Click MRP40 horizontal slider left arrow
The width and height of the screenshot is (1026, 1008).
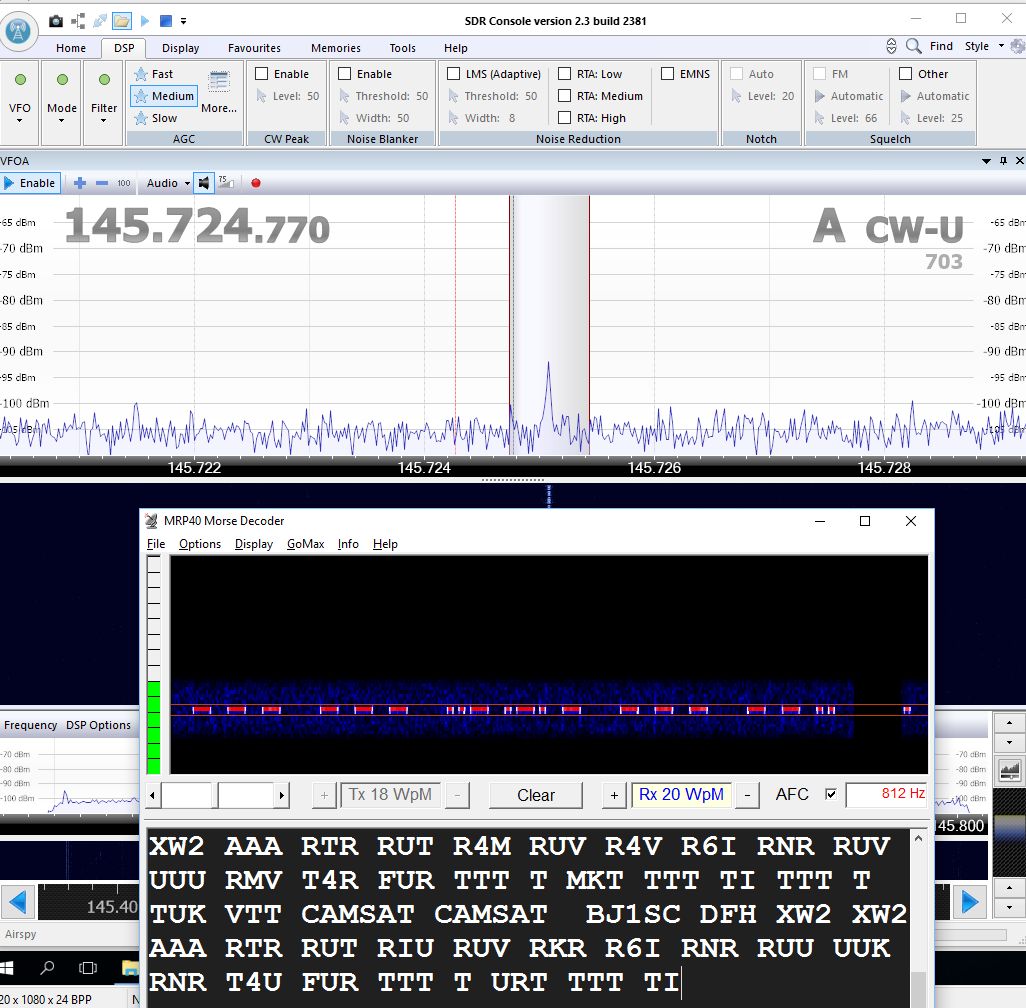[x=152, y=795]
